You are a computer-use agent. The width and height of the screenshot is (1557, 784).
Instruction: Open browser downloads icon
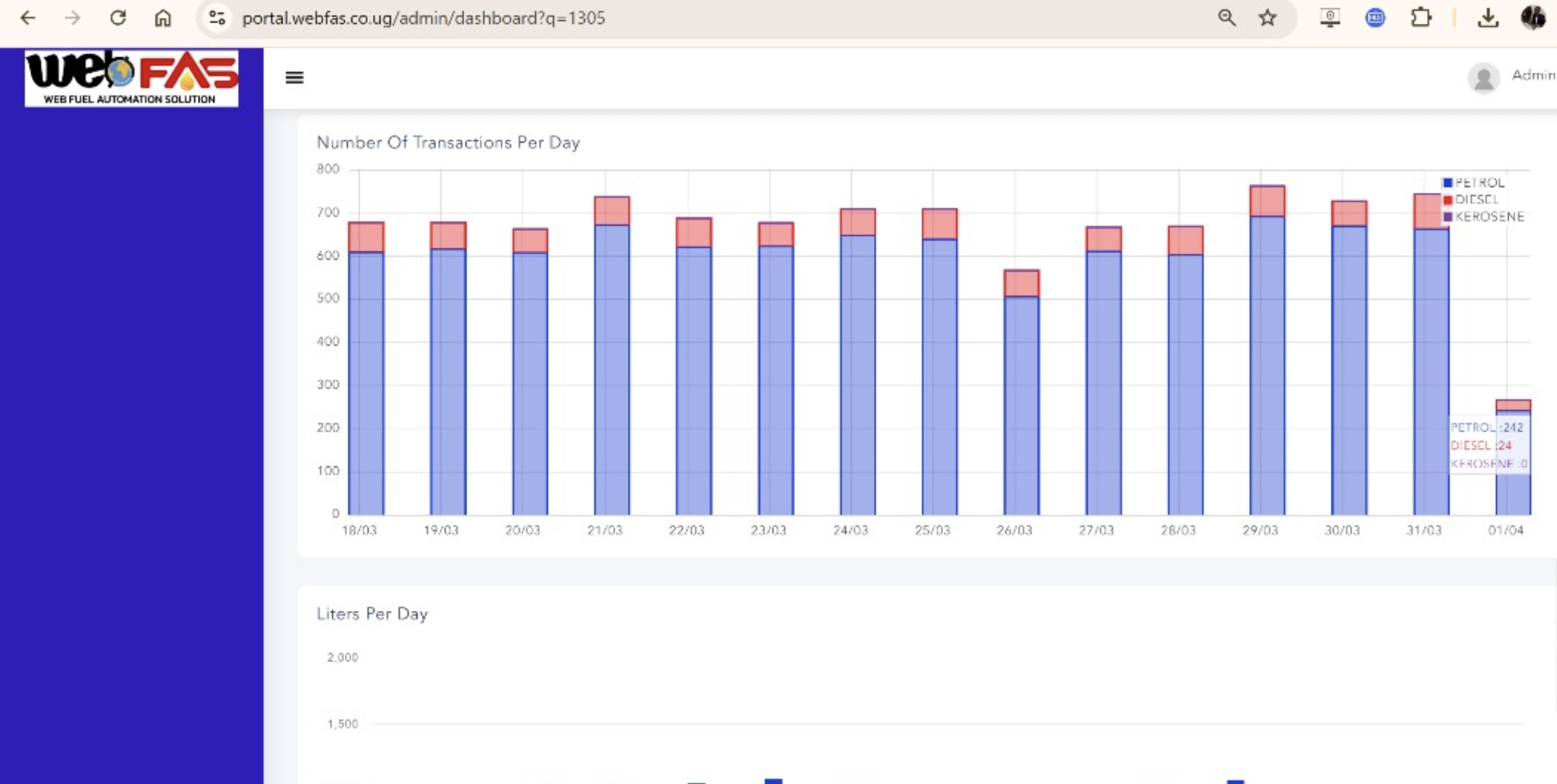1488,18
